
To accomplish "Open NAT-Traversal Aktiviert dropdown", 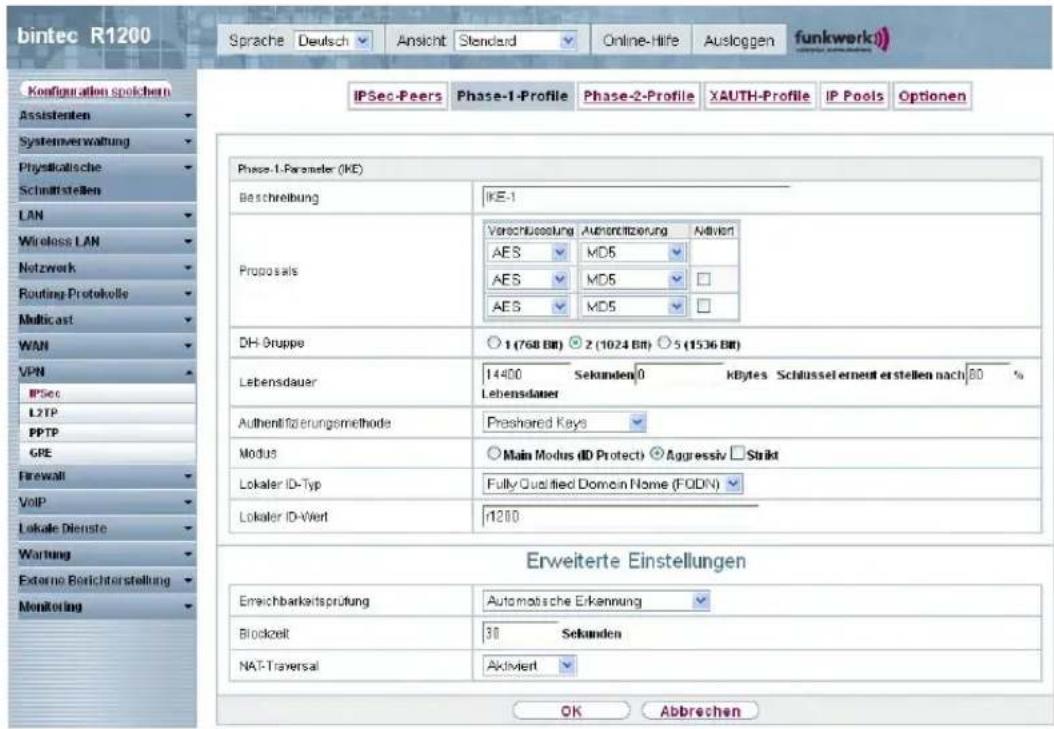I will [530, 666].
